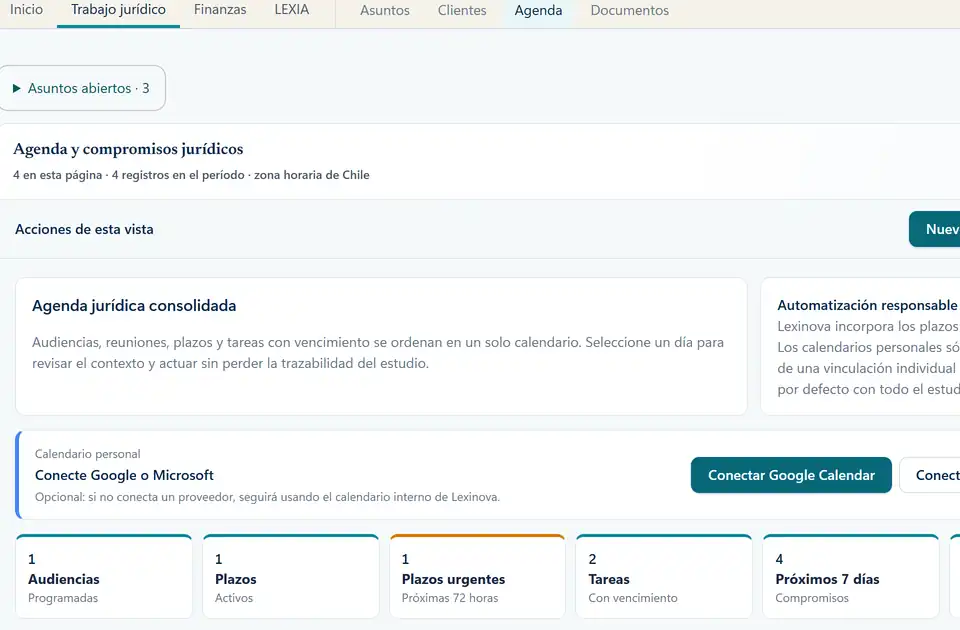Click the Compromisos caption under Próximos 7 días
The width and height of the screenshot is (960, 630).
click(x=812, y=598)
